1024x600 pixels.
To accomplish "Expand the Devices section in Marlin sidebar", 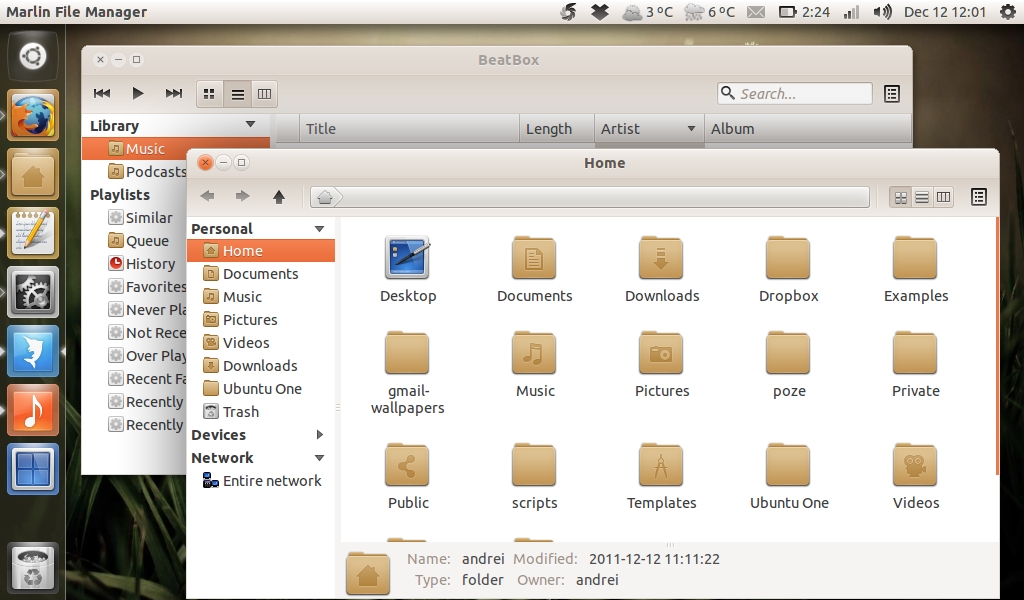I will click(320, 434).
